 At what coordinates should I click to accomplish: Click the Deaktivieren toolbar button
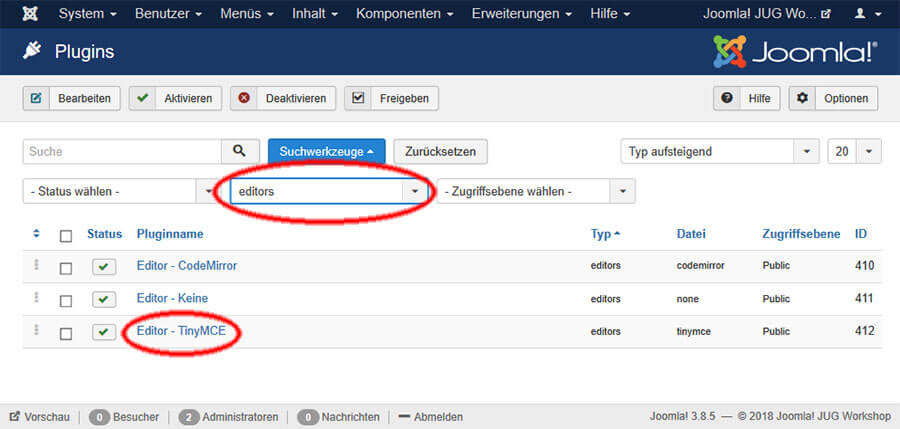point(283,98)
